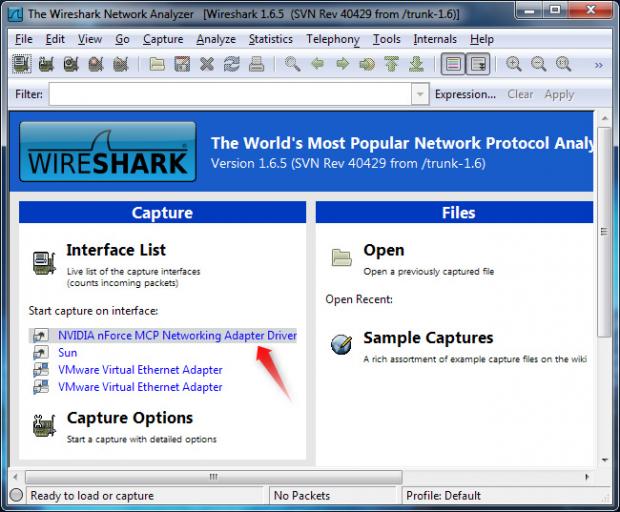Click the zoom out toolbar icon
This screenshot has height=512, width=620.
(x=538, y=65)
